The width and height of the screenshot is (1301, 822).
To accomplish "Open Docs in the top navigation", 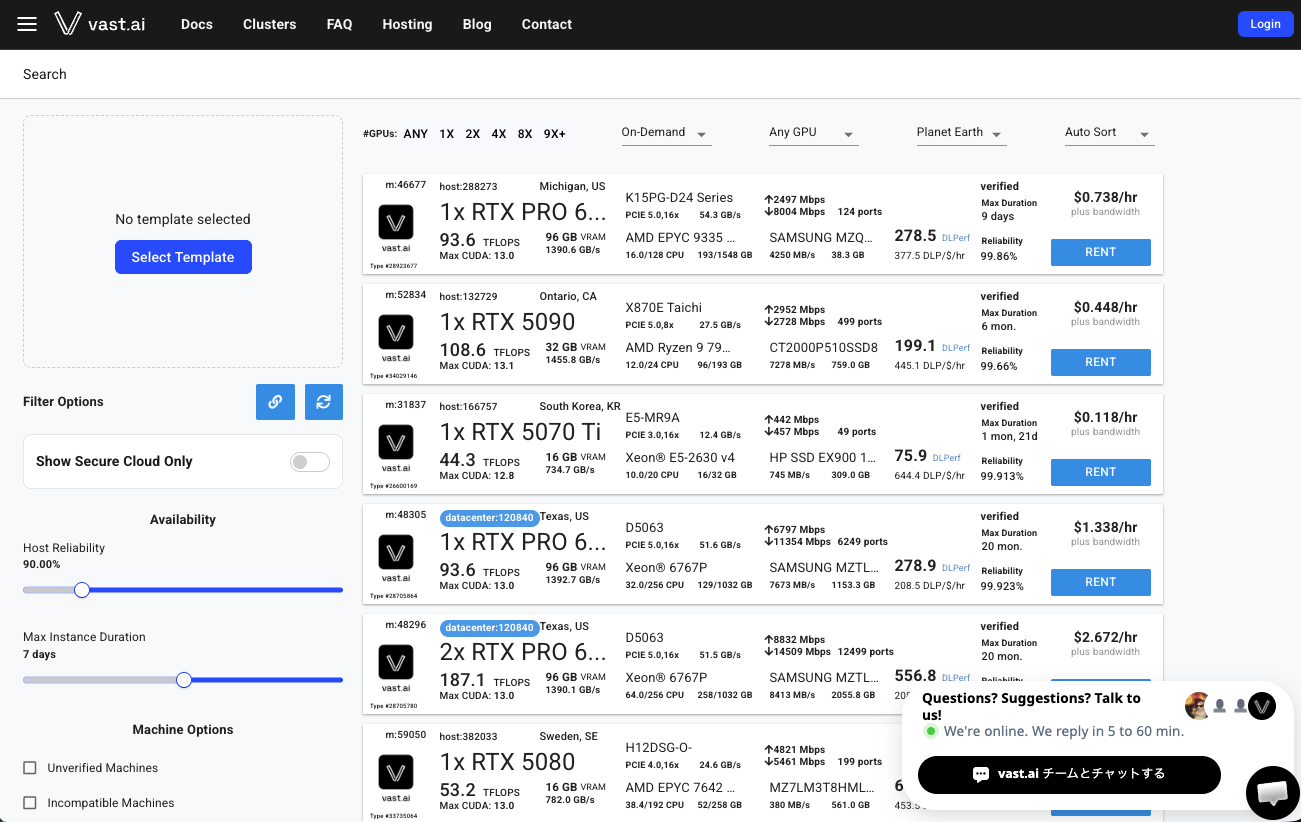I will pos(197,24).
